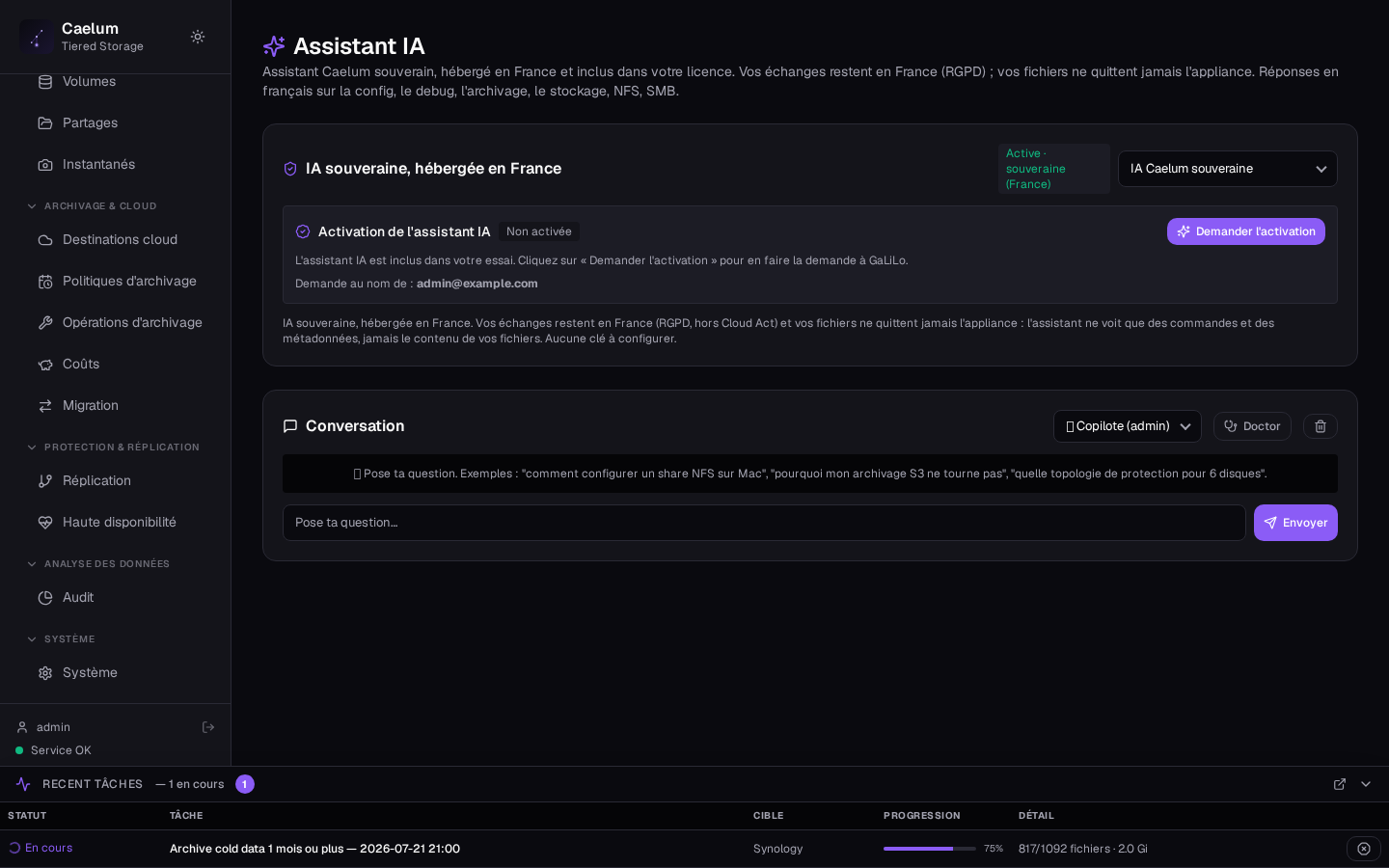Viewport: 1389px width, 868px height.
Task: Click the Partages folder icon
Action: pyautogui.click(x=45, y=123)
